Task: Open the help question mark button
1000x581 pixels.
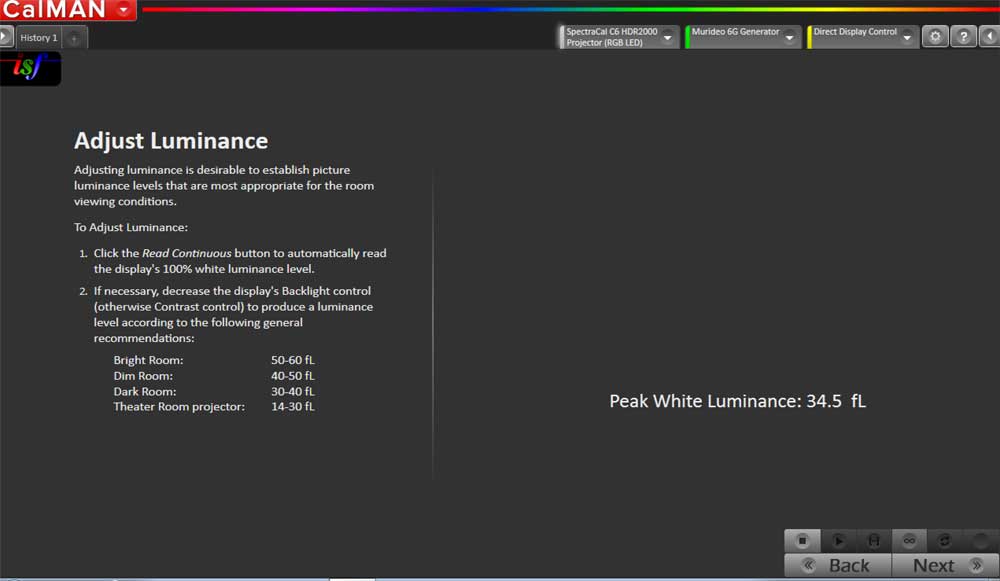Action: pos(963,37)
